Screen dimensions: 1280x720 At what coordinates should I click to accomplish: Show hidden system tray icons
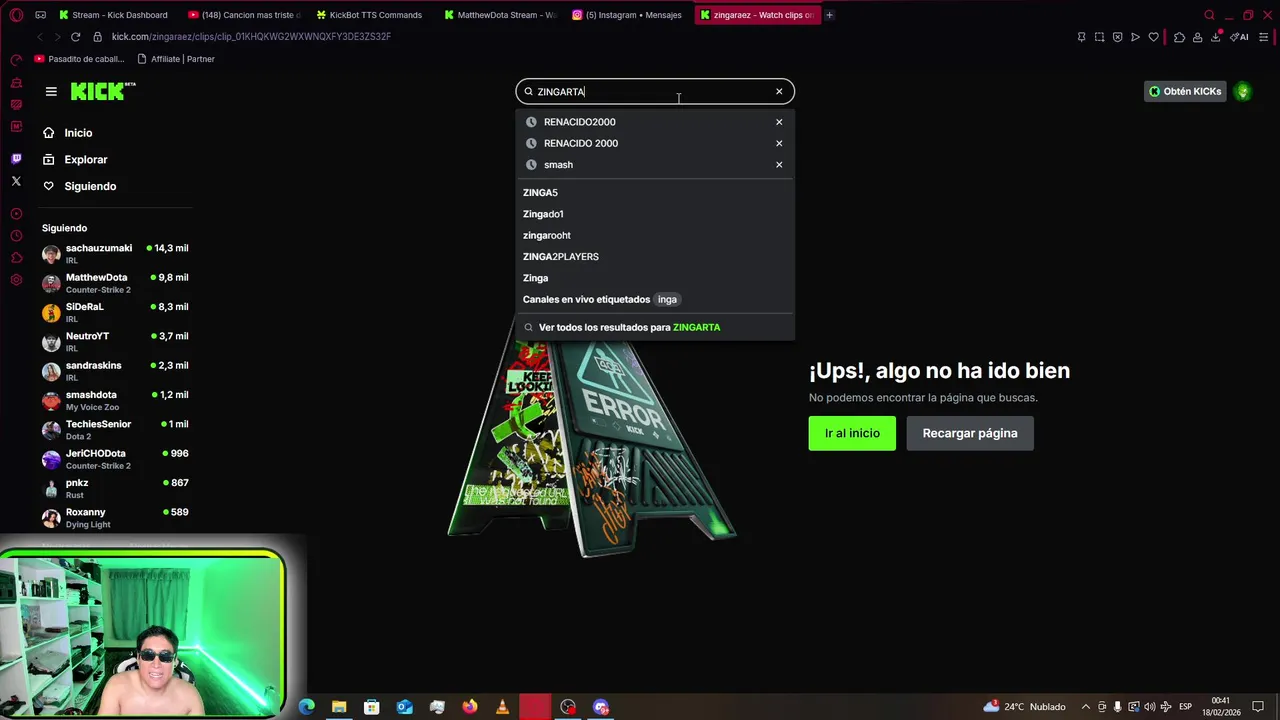1086,707
